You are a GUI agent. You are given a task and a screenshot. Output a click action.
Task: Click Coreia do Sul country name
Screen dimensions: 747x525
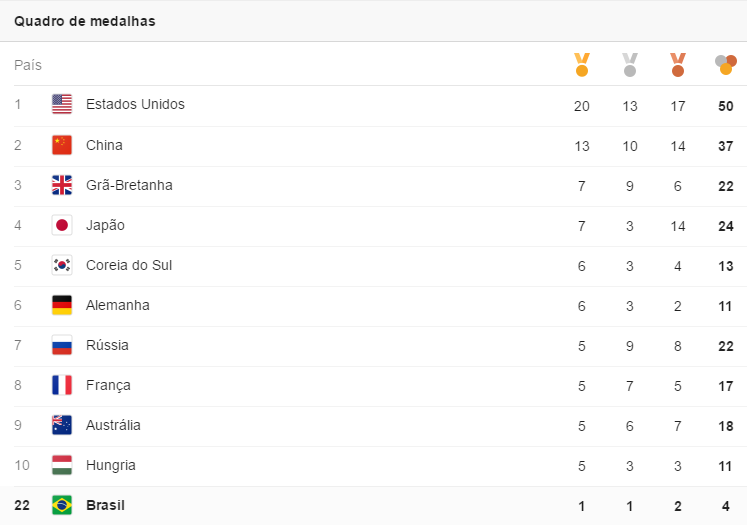(x=129, y=265)
